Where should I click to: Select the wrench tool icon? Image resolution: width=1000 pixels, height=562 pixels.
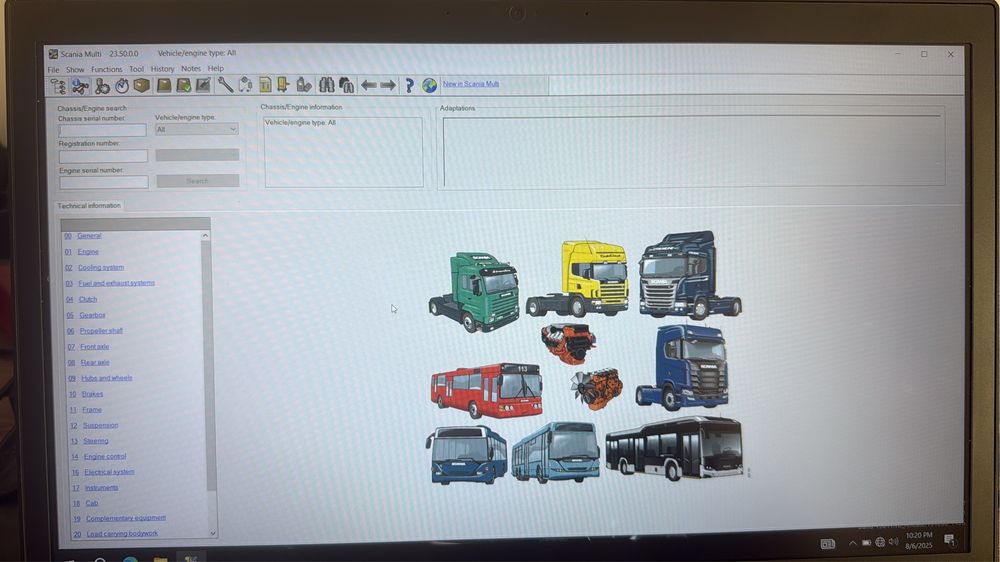(225, 85)
